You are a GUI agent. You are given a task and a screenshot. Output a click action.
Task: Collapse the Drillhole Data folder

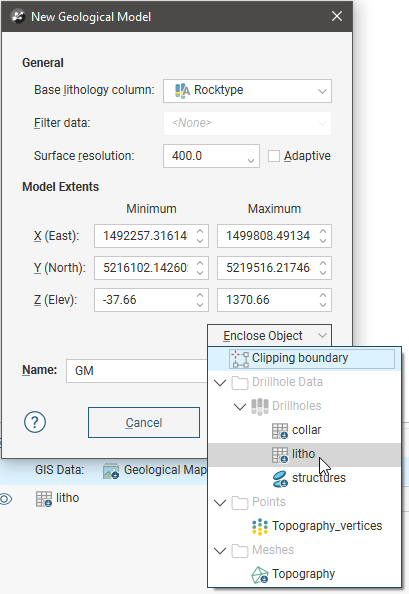[x=220, y=382]
